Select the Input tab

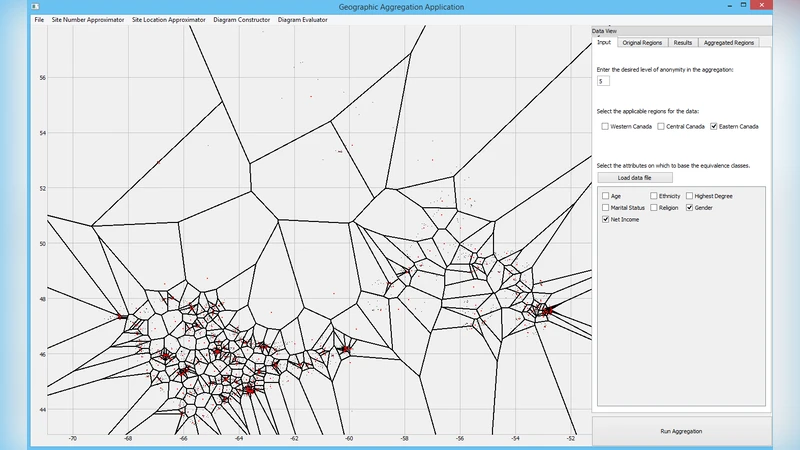click(604, 42)
